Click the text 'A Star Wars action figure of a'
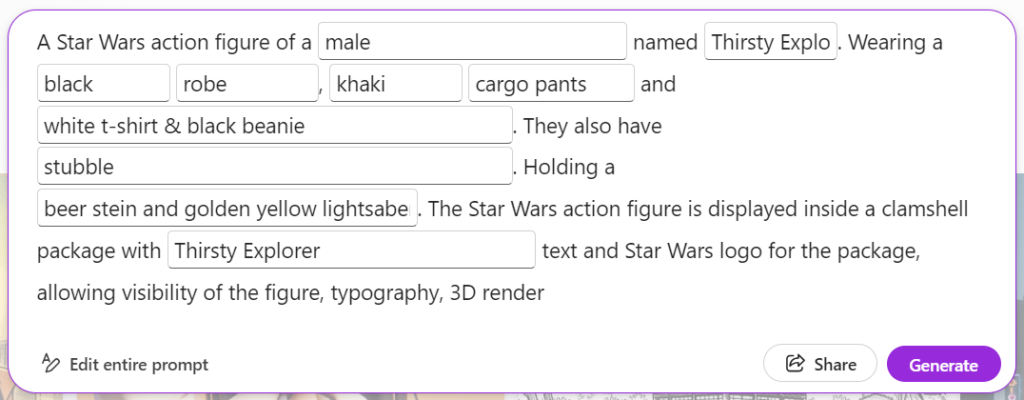 click(174, 42)
